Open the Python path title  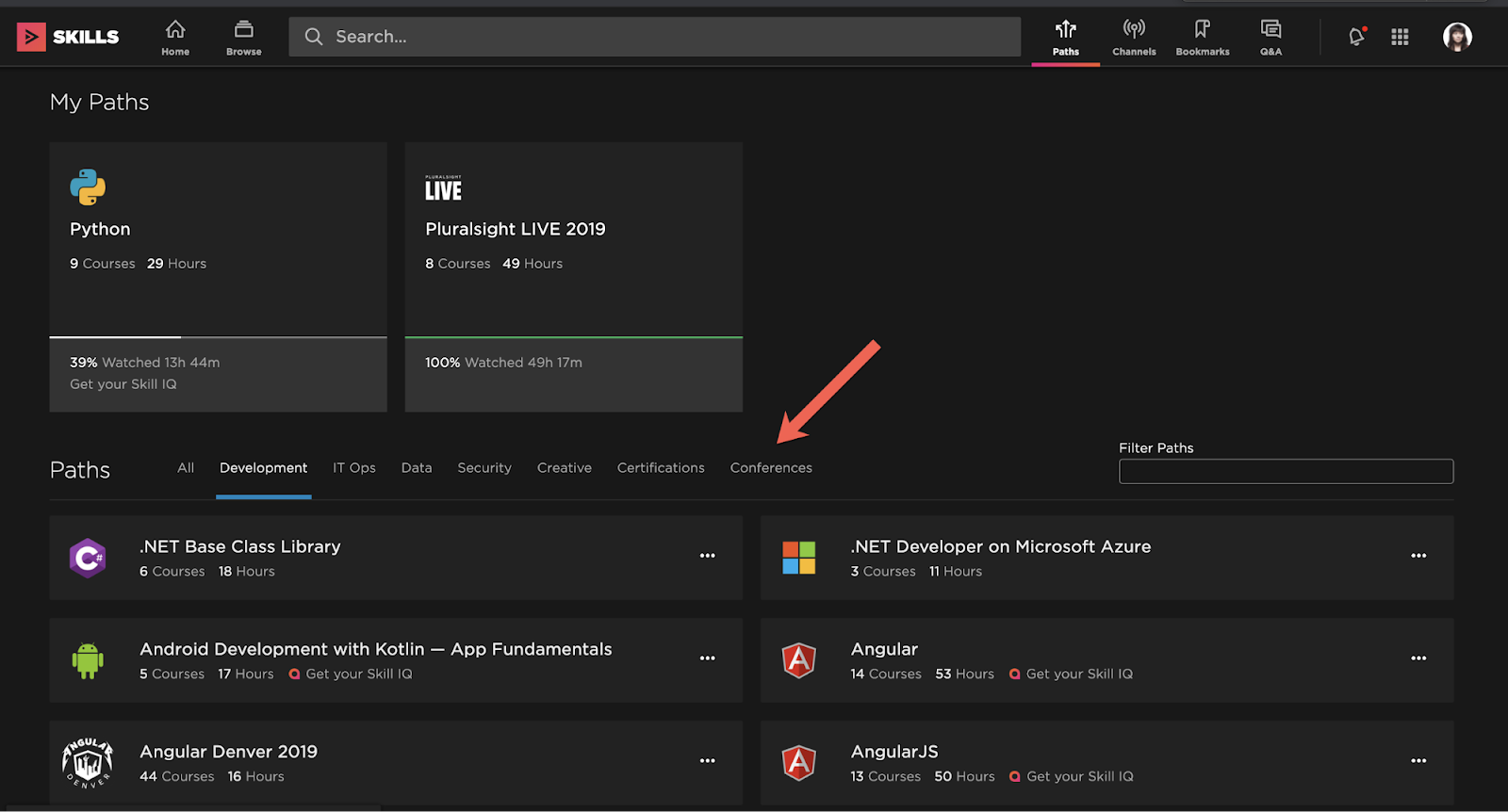coord(100,229)
